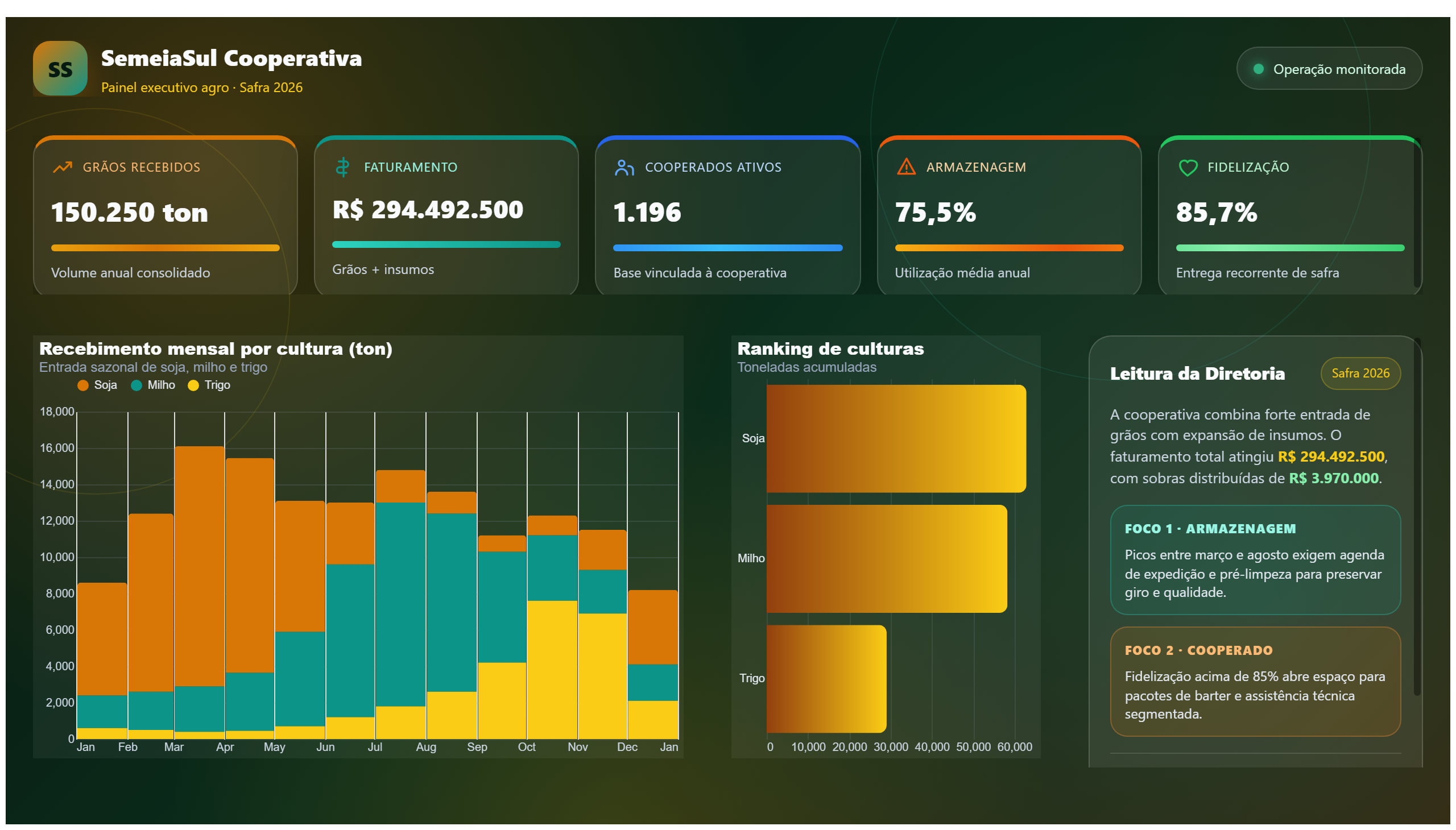Open the Foco 1 Armazenagem card

[1255, 559]
